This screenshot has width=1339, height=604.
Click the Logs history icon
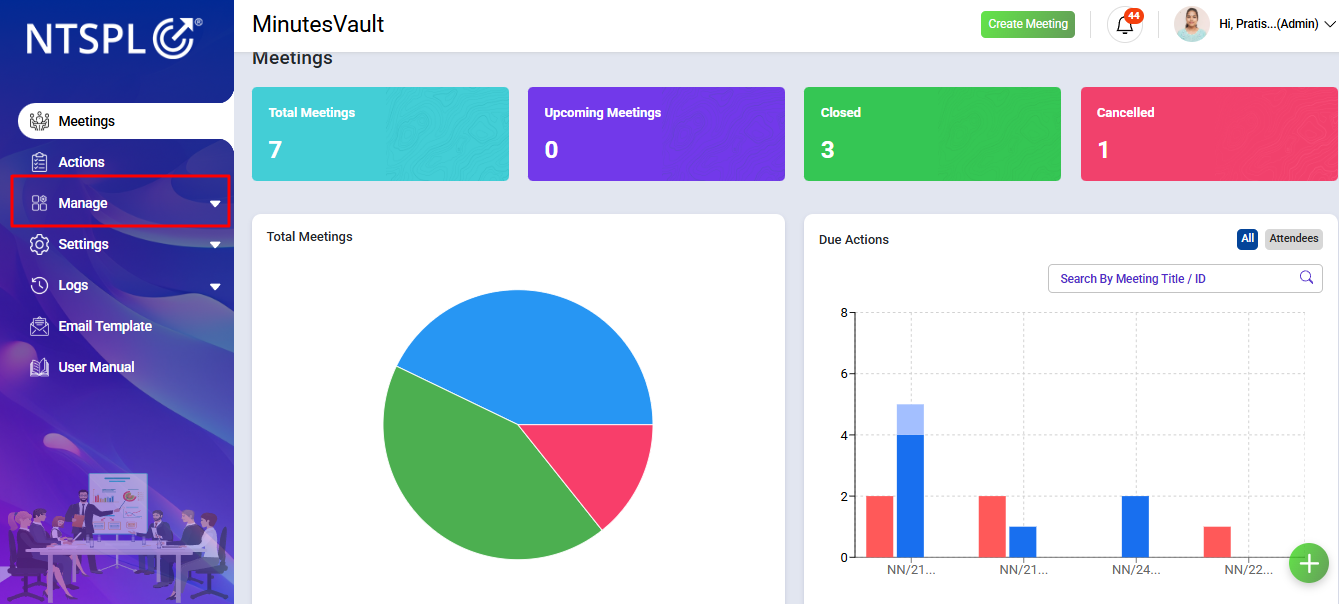click(x=39, y=285)
